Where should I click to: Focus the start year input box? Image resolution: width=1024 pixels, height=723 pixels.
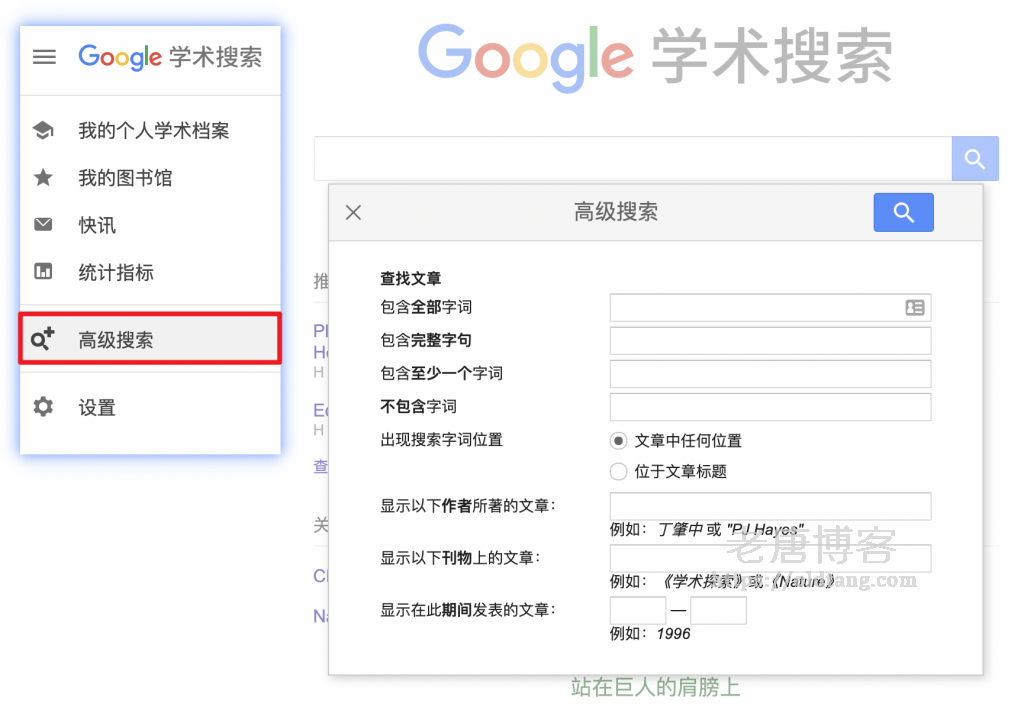[x=638, y=611]
